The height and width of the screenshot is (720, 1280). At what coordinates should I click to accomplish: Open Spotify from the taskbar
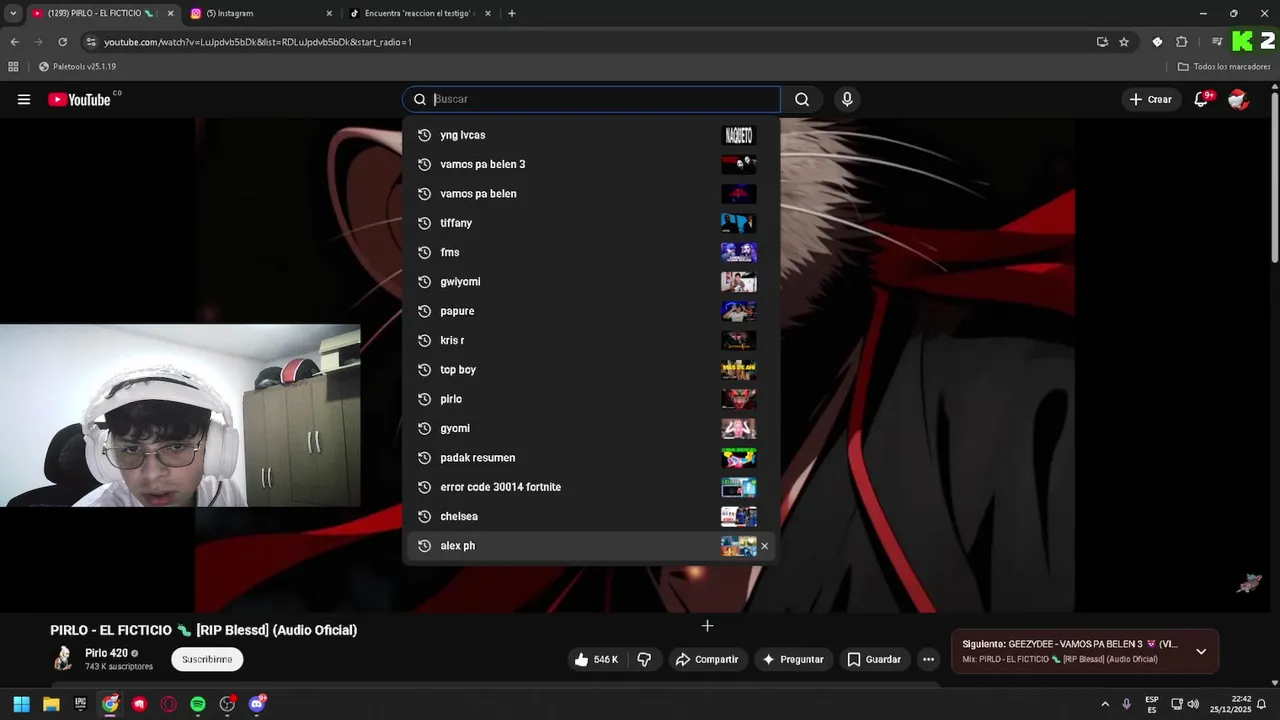click(x=198, y=704)
